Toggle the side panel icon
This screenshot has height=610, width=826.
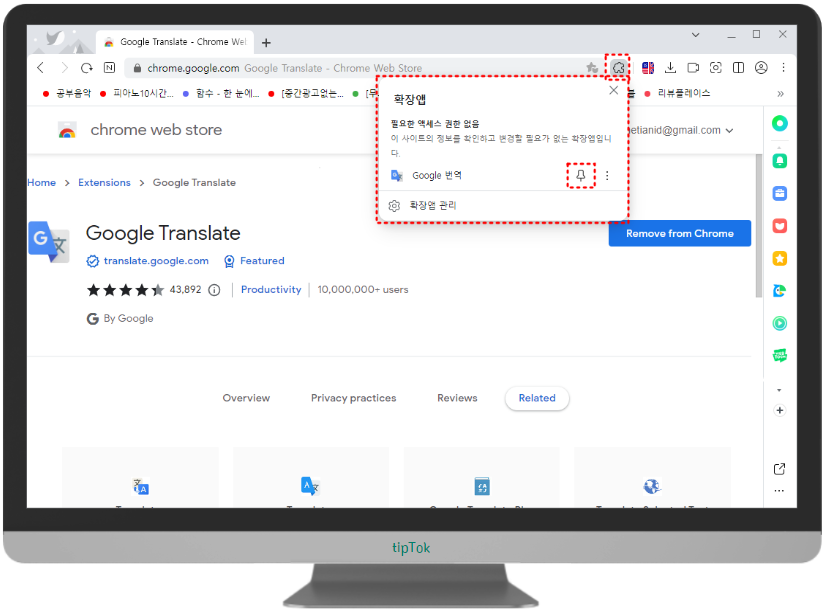(739, 67)
